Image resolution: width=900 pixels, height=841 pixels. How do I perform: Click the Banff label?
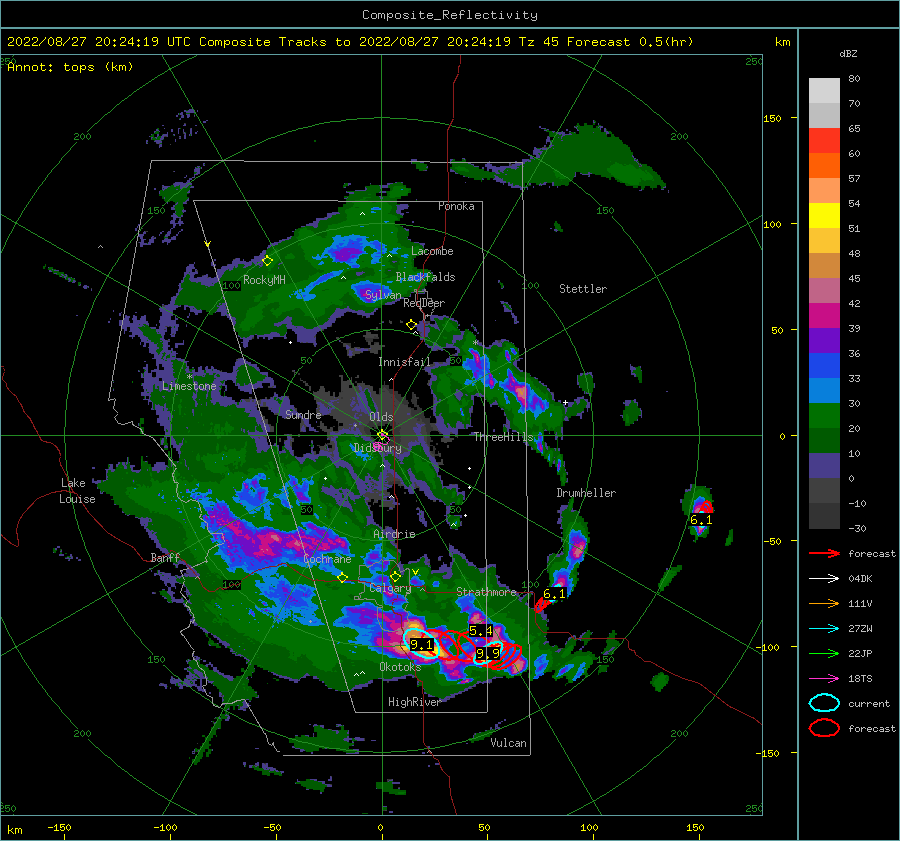tap(165, 557)
